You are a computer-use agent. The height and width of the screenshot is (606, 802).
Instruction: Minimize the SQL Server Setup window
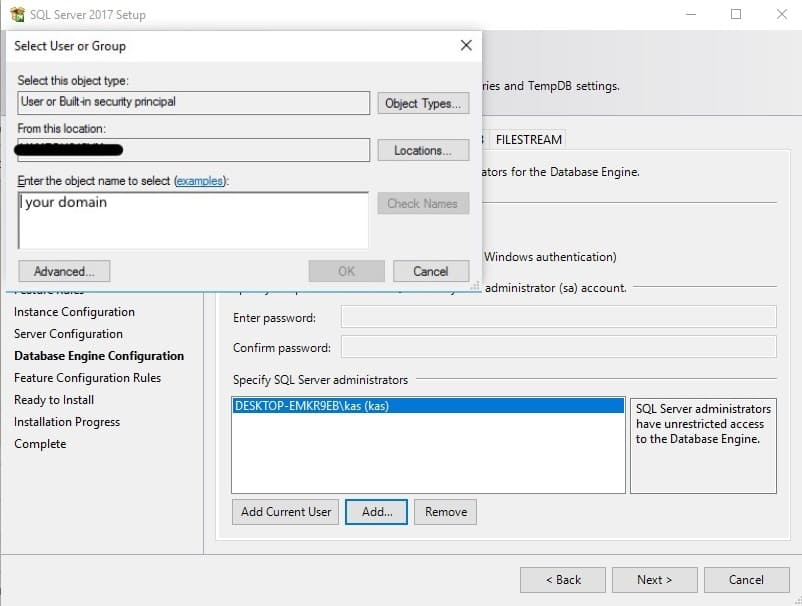(x=690, y=15)
